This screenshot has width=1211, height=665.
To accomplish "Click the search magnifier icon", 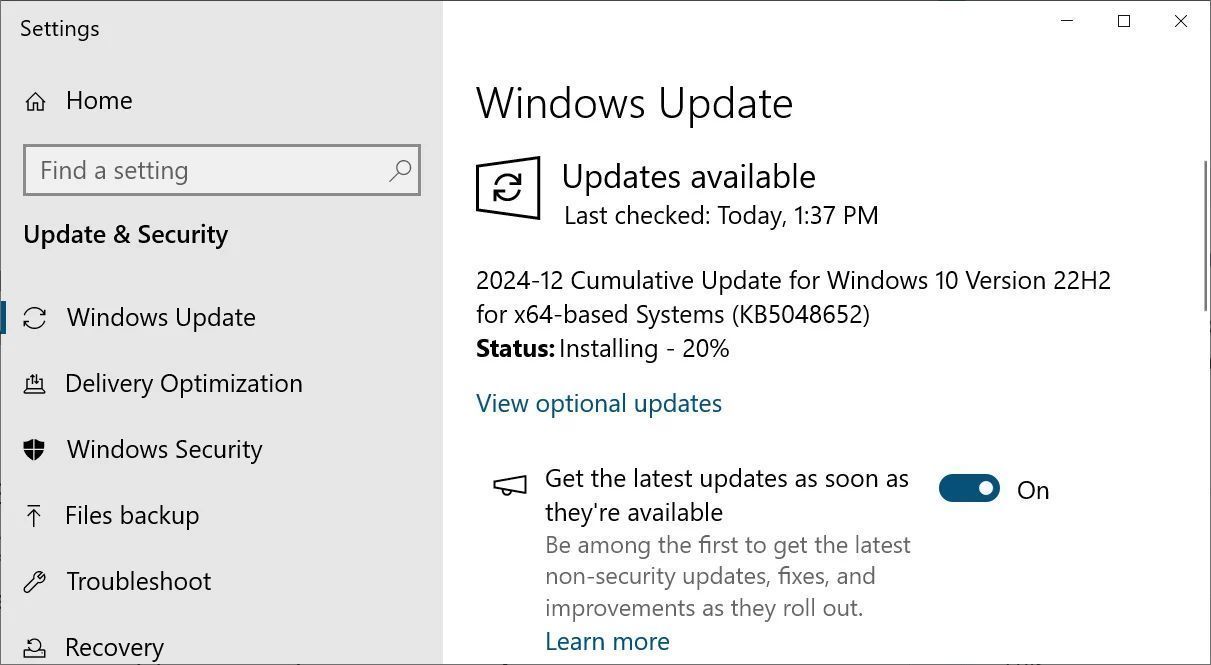I will pos(400,170).
